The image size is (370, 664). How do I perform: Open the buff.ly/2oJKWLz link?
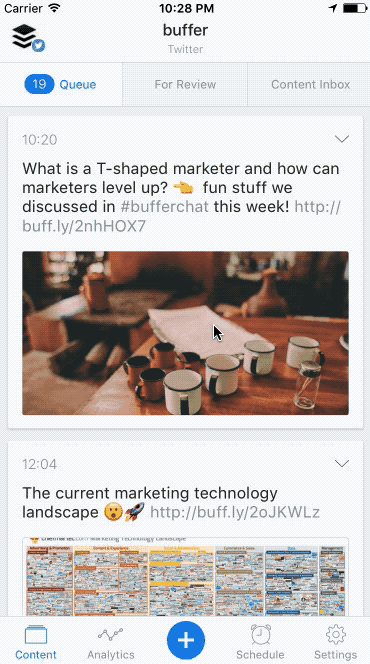[235, 512]
